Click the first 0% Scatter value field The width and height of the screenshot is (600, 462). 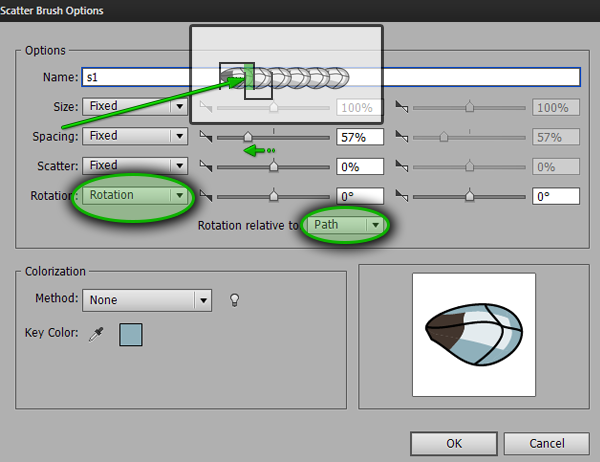click(x=360, y=167)
